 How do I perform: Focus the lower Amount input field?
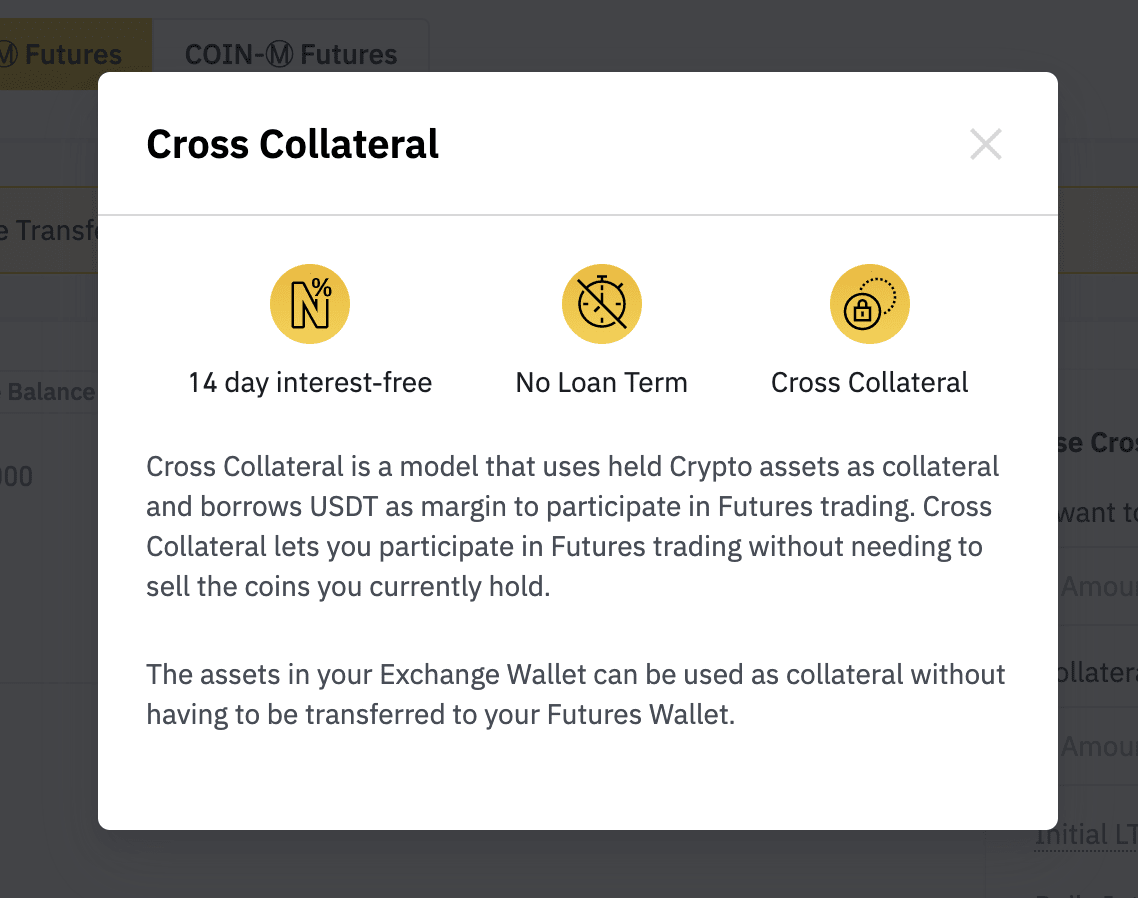point(1097,746)
